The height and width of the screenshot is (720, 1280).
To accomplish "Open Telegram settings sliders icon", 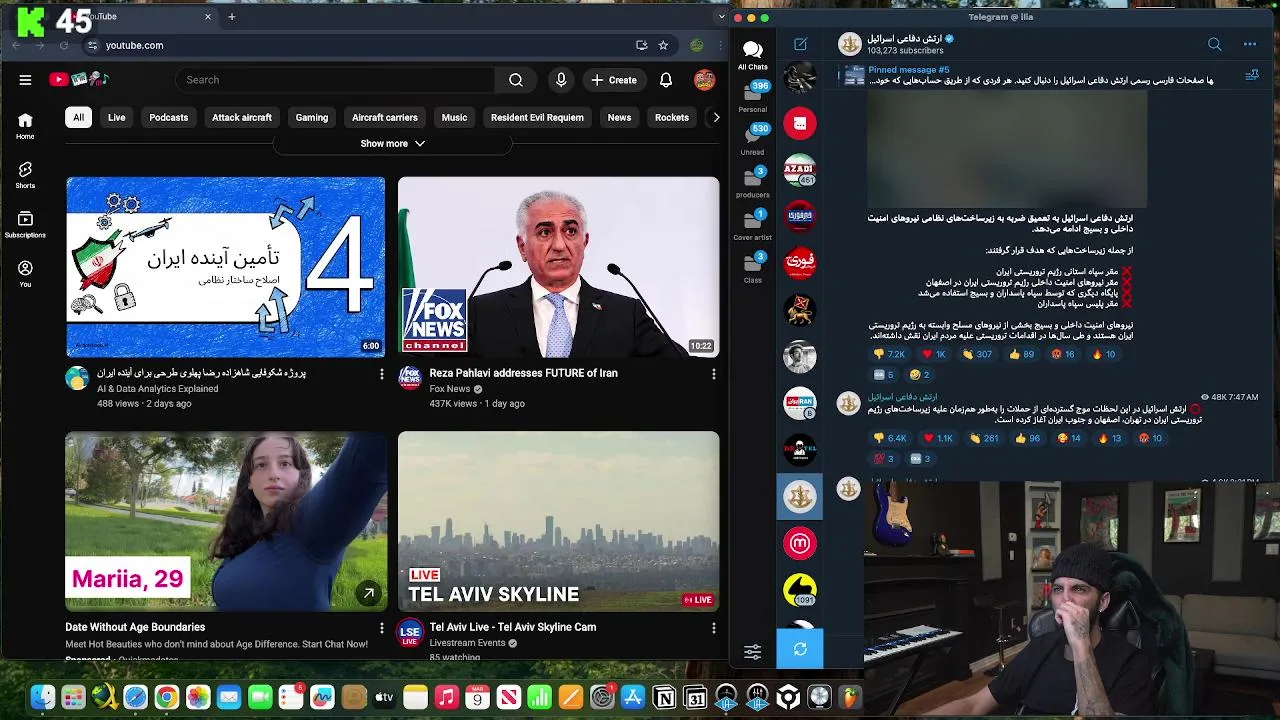I will pyautogui.click(x=753, y=652).
